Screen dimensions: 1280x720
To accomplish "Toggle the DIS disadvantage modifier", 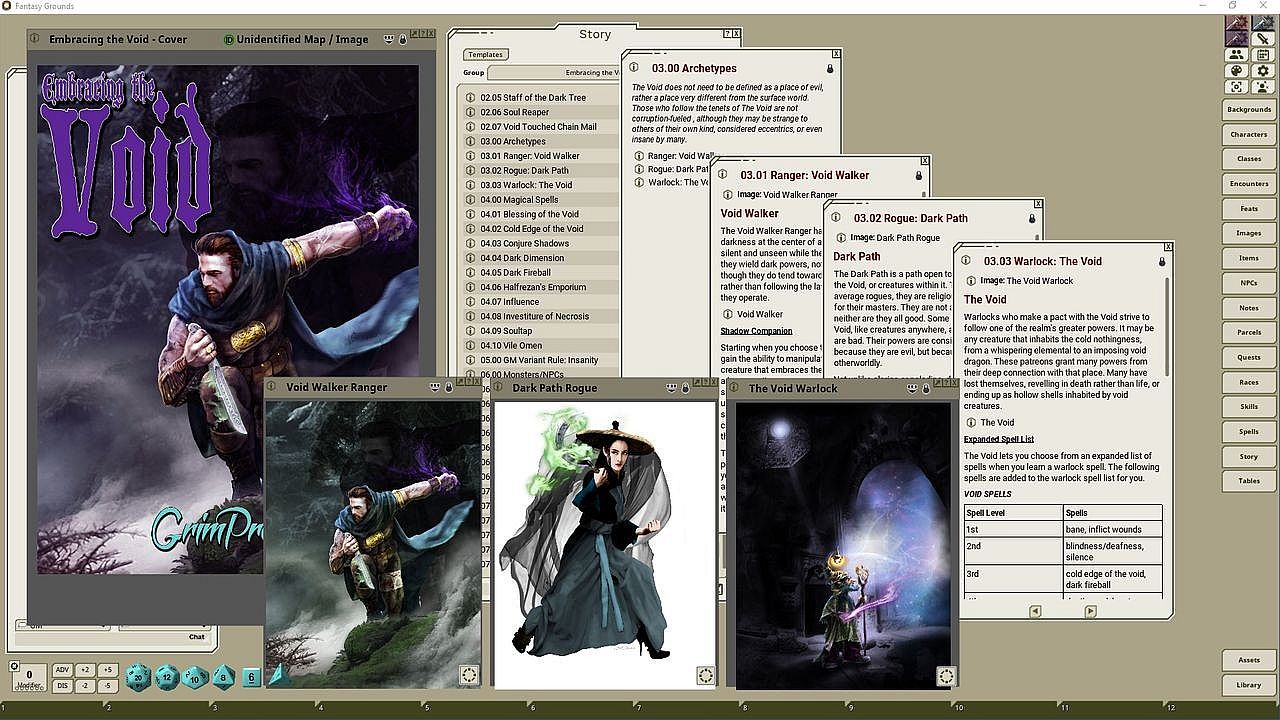I will (62, 685).
